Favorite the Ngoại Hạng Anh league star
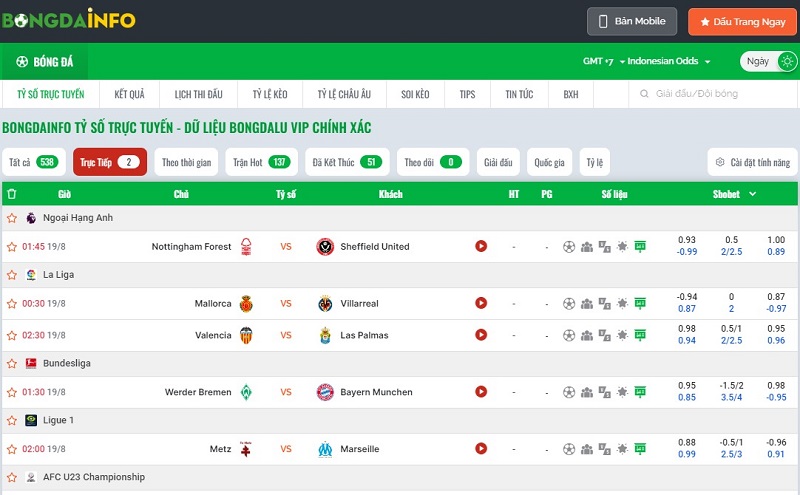The width and height of the screenshot is (800, 495). [x=12, y=218]
